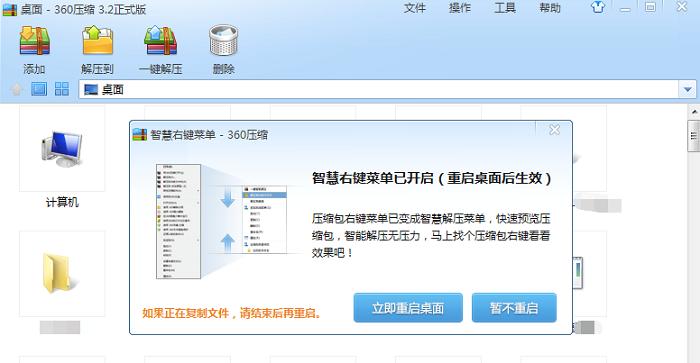This screenshot has height=363, width=700.
Task: Click the 桌面 address path field
Action: click(x=379, y=90)
